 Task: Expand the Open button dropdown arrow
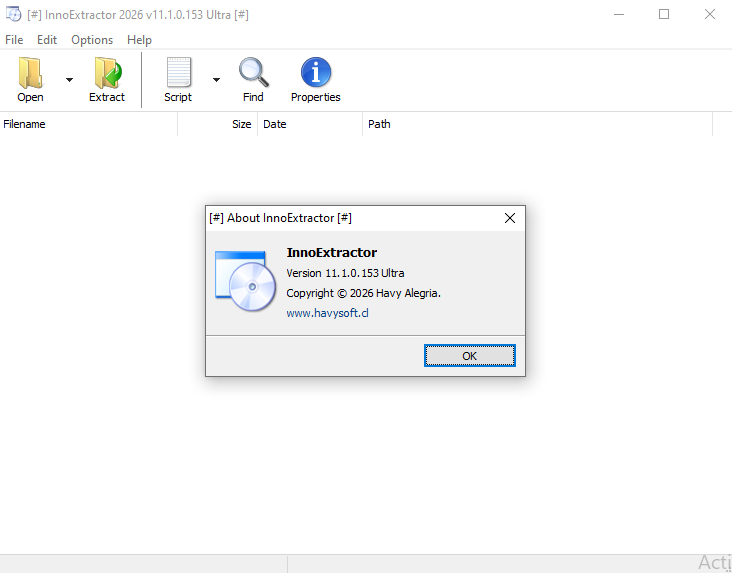(69, 80)
